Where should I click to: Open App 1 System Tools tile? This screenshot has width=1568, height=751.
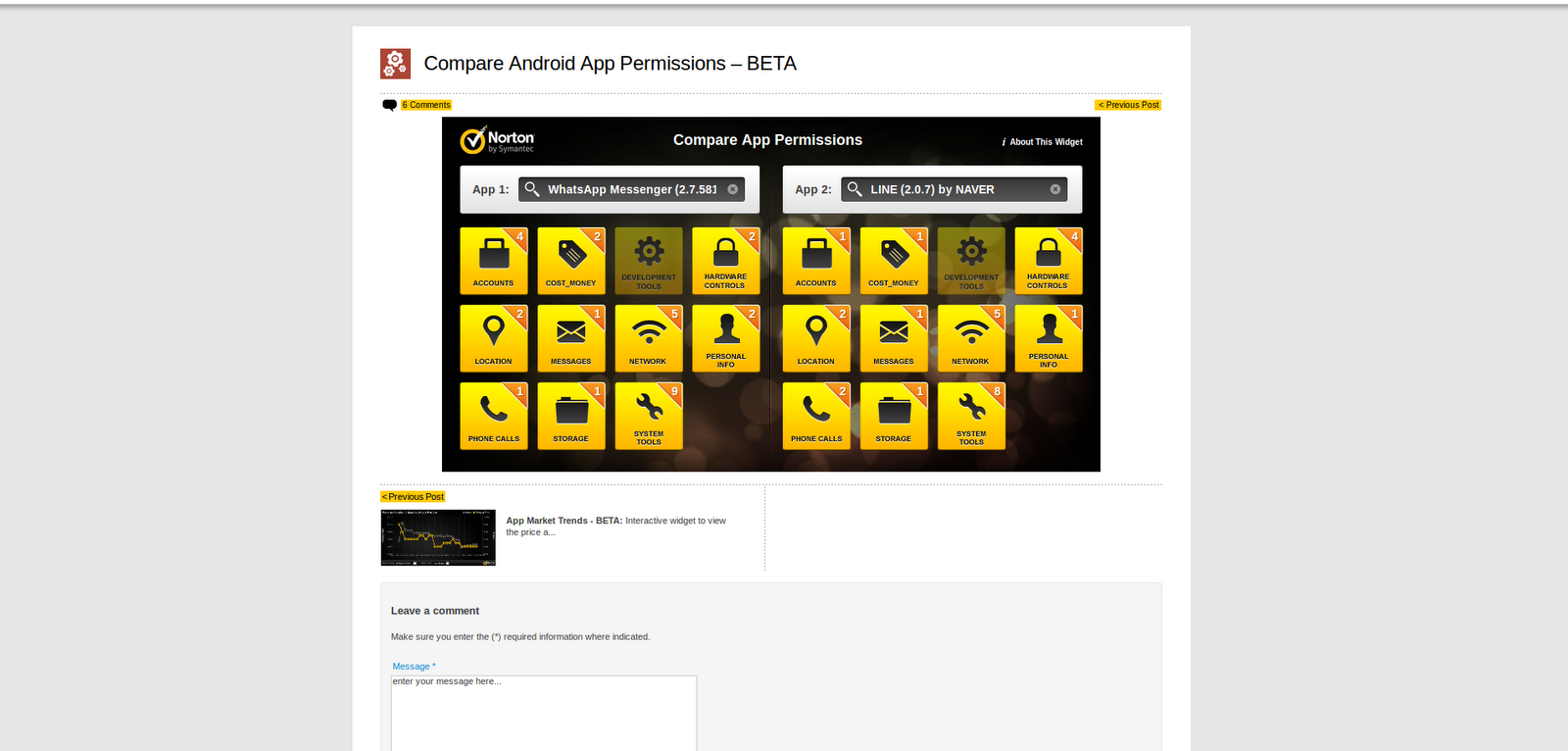click(x=649, y=416)
